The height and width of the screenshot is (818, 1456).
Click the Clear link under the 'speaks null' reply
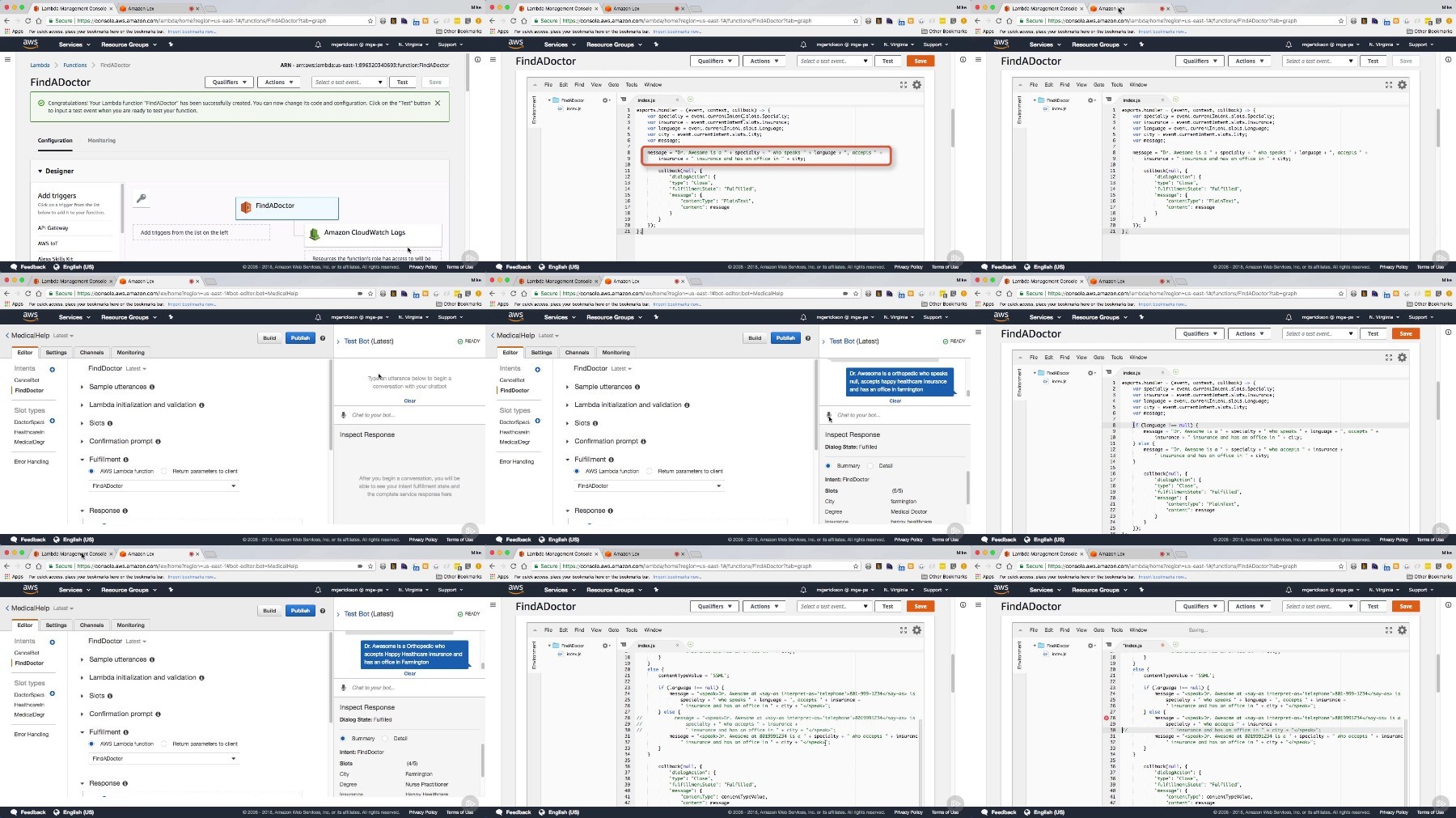895,401
